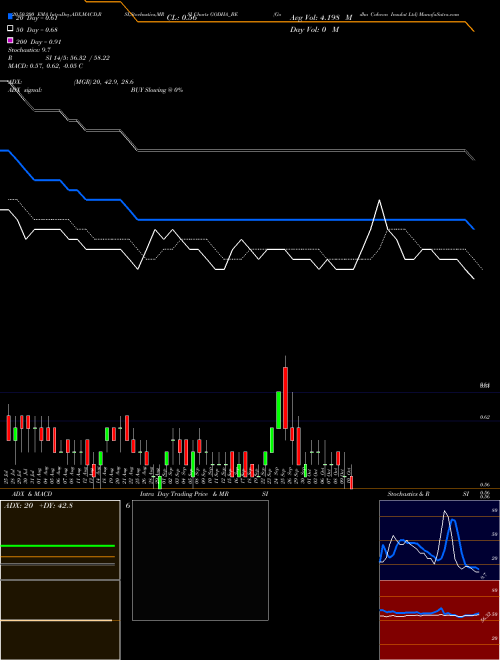Click the 0.62 price axis label
Viewport: 500px width, 660px height.
point(485,417)
